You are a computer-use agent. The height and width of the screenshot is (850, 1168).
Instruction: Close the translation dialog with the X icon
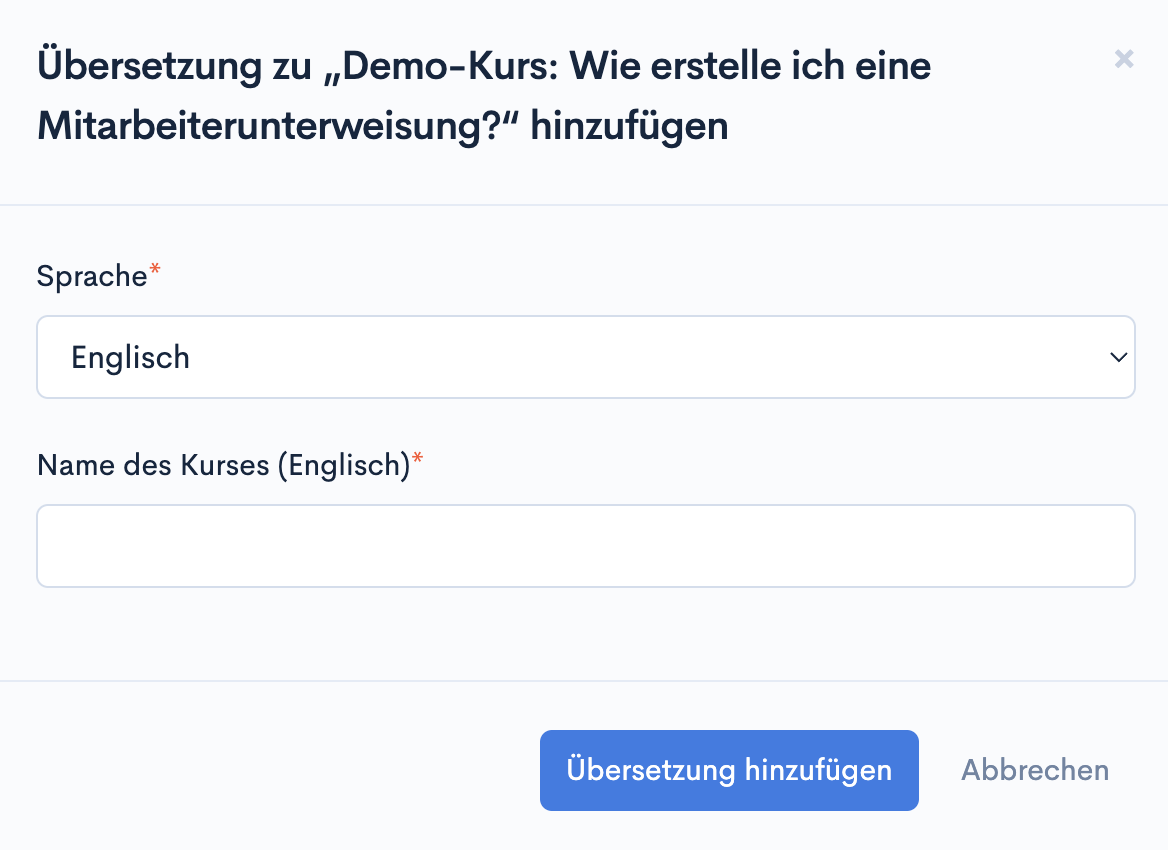click(1124, 59)
